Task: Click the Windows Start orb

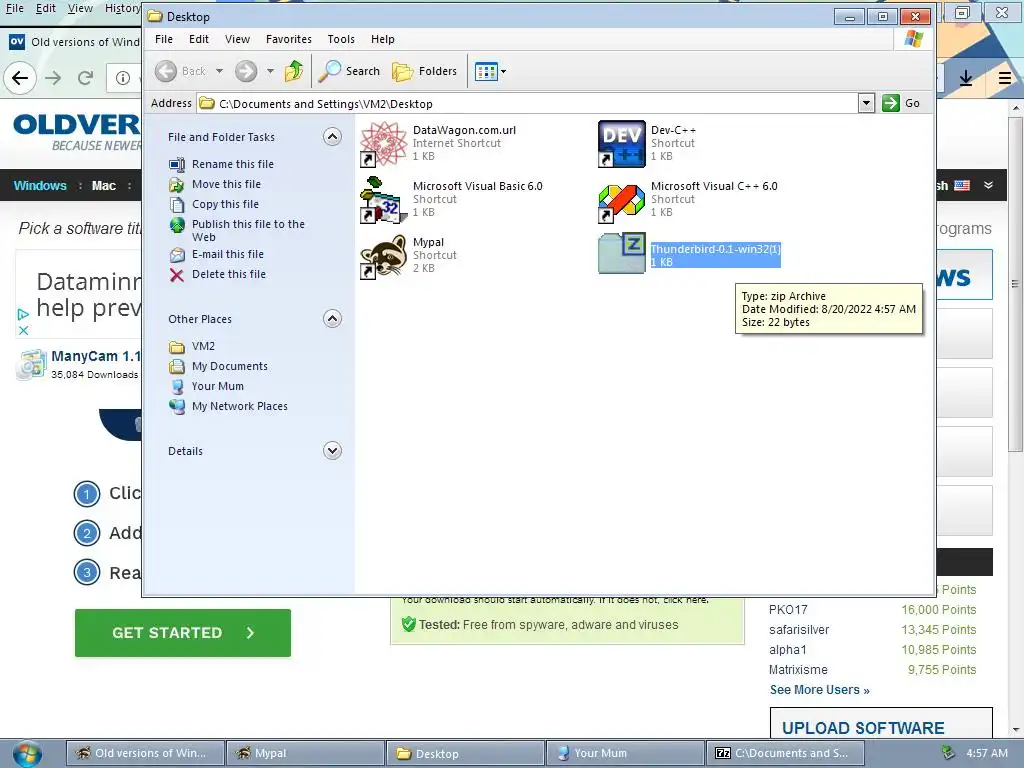Action: pos(27,754)
